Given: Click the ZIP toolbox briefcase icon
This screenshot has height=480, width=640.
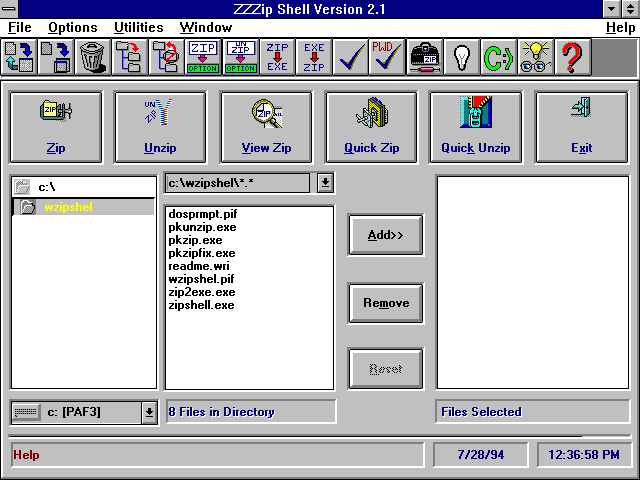Looking at the screenshot, I should pyautogui.click(x=424, y=57).
